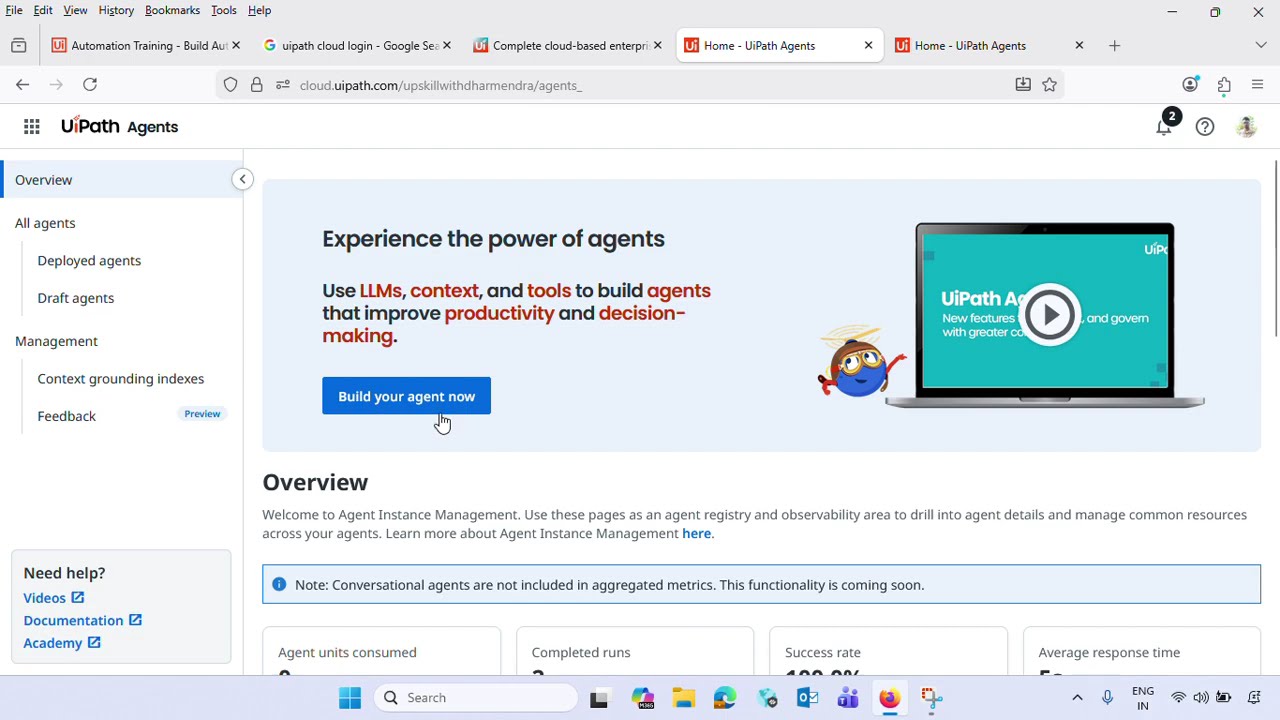
Task: Open the File menu
Action: pos(14,10)
